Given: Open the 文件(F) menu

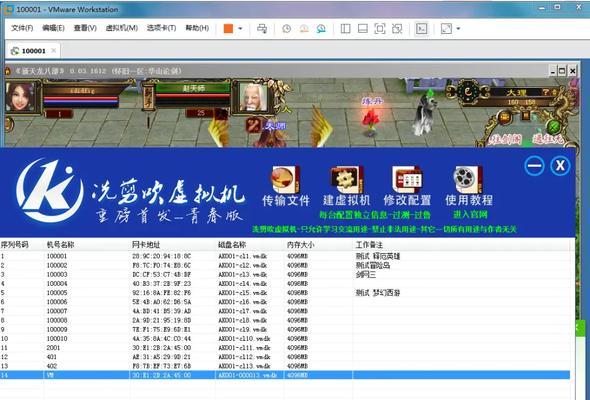Looking at the screenshot, I should point(22,28).
